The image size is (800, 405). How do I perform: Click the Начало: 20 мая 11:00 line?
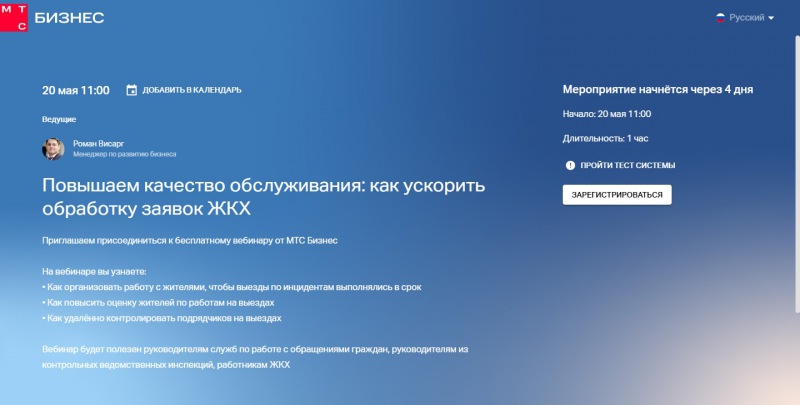[607, 114]
